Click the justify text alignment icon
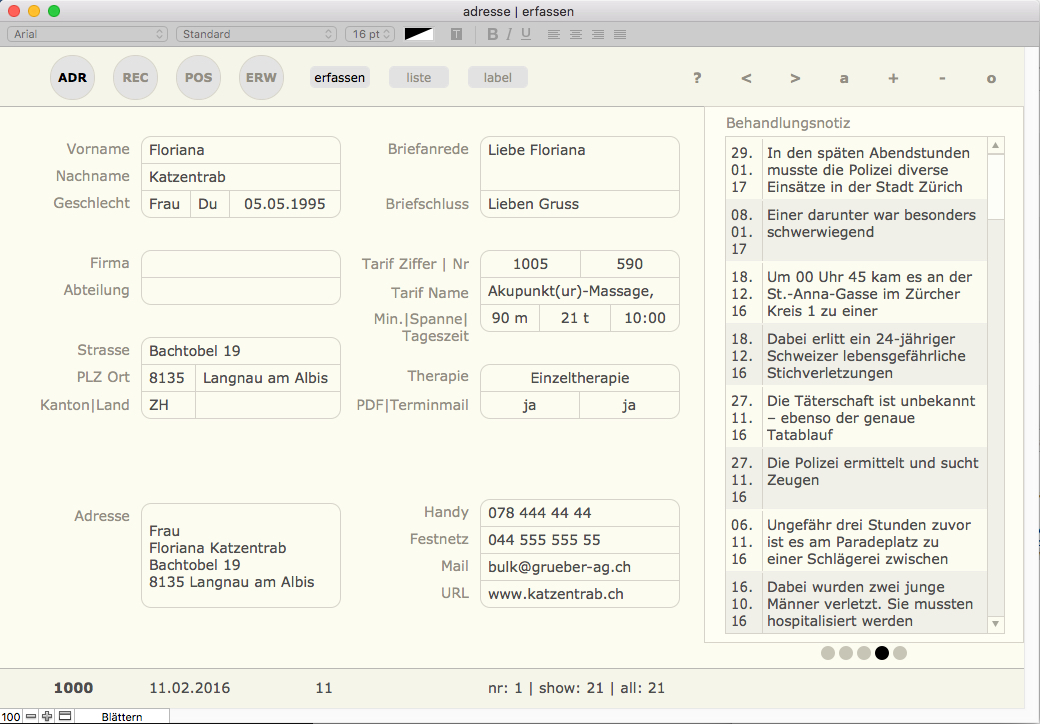 [620, 34]
